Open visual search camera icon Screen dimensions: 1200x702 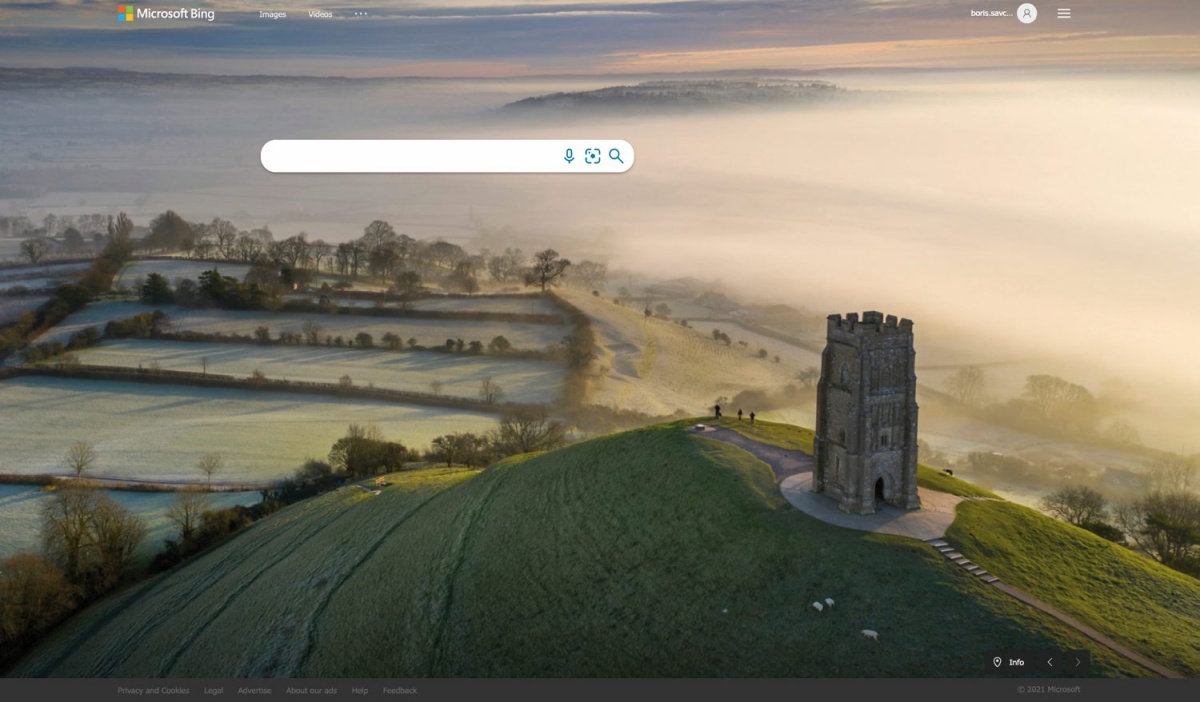click(593, 156)
